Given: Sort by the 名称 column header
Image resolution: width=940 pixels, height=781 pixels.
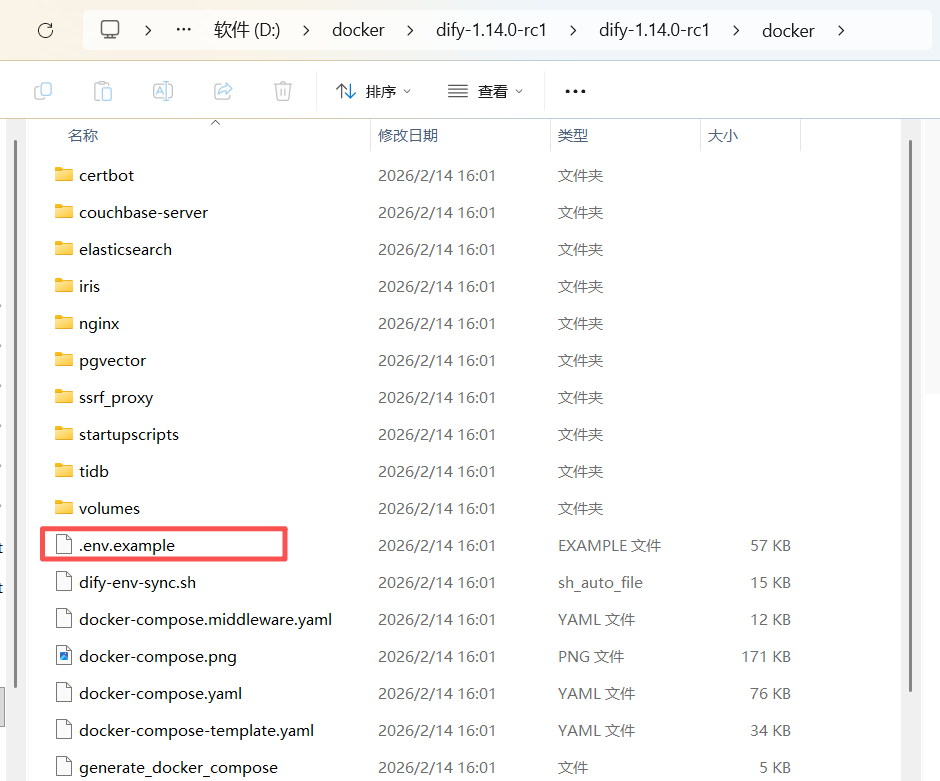Looking at the screenshot, I should (x=83, y=135).
